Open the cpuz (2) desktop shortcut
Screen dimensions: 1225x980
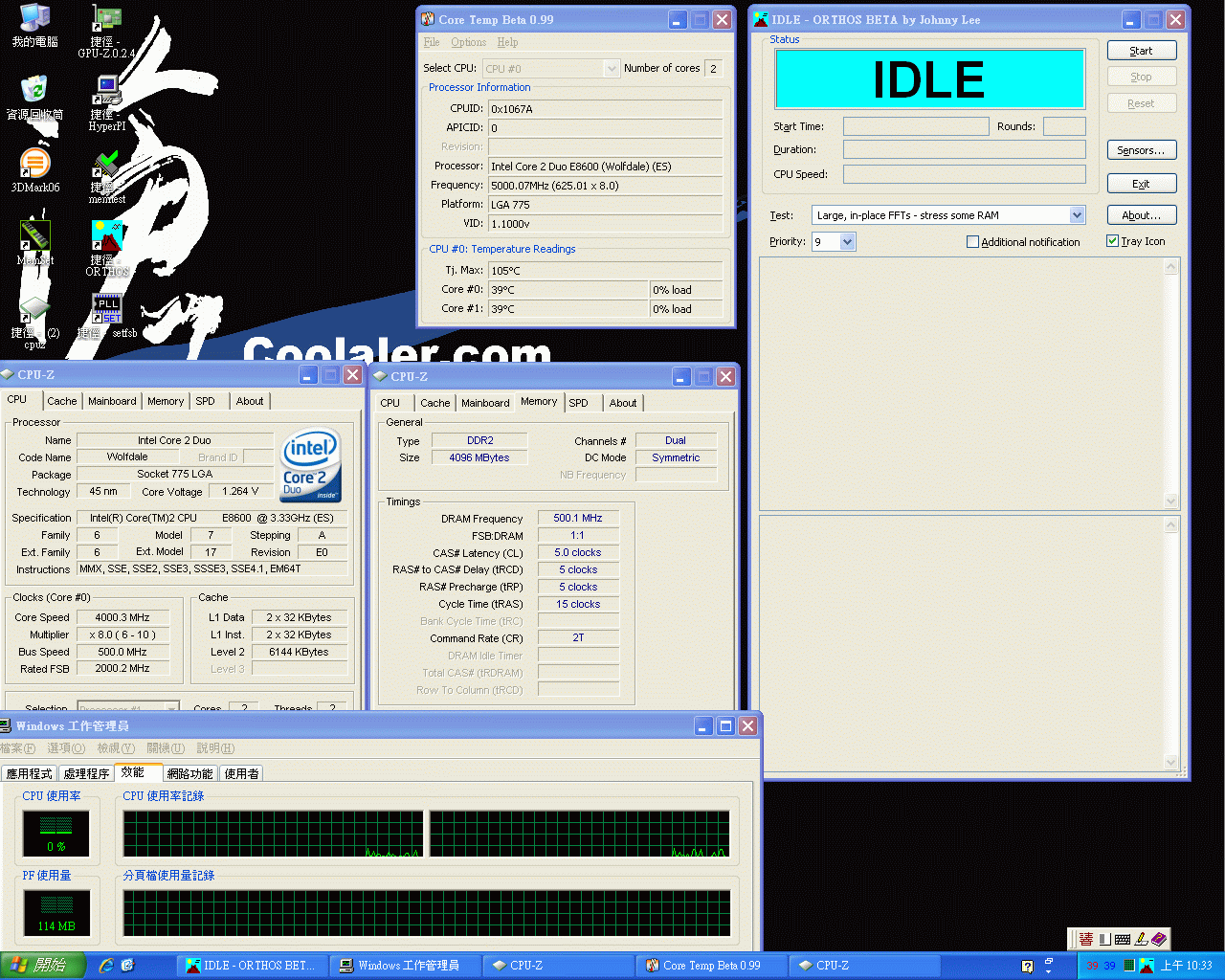[x=34, y=322]
